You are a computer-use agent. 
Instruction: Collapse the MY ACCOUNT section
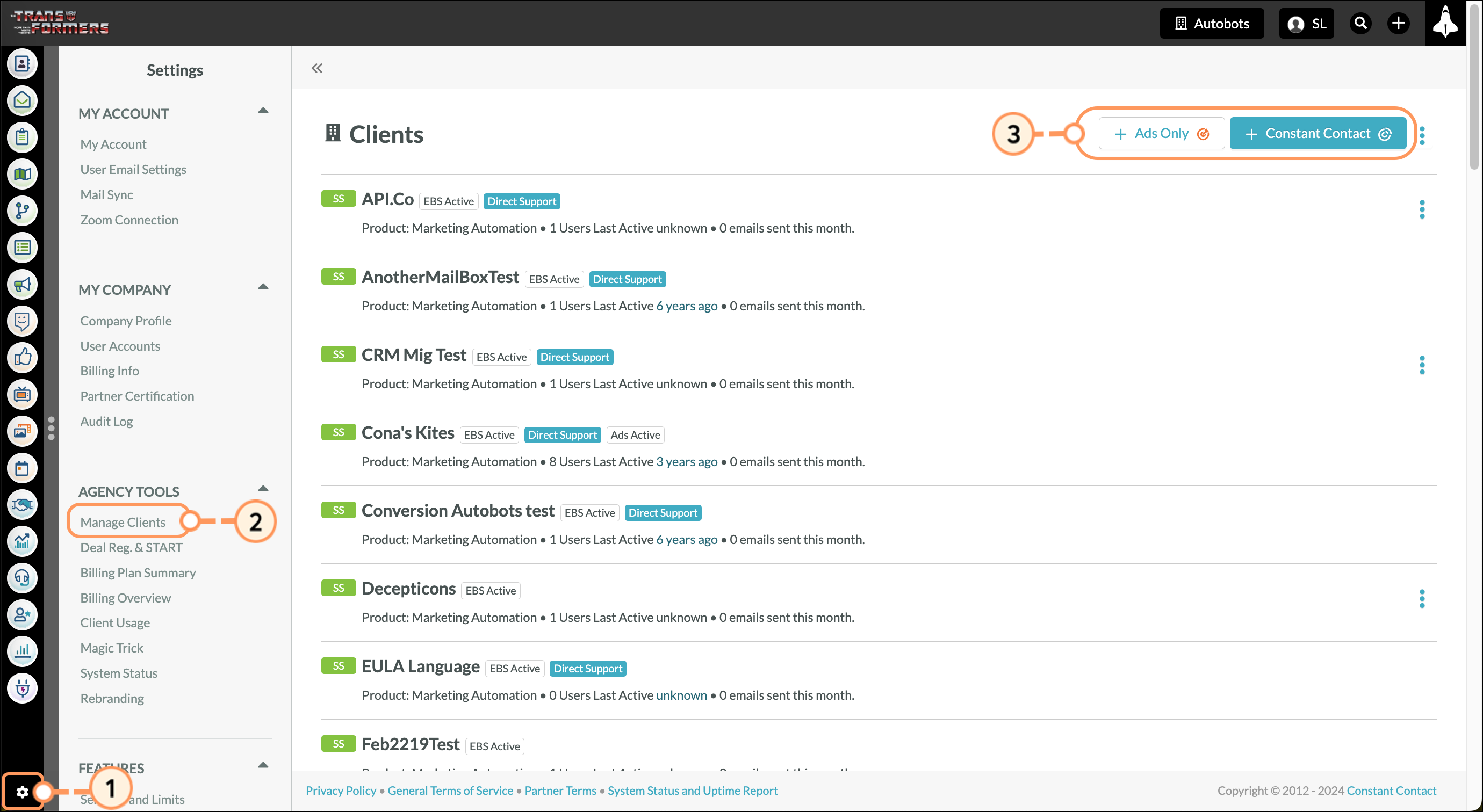pos(263,111)
